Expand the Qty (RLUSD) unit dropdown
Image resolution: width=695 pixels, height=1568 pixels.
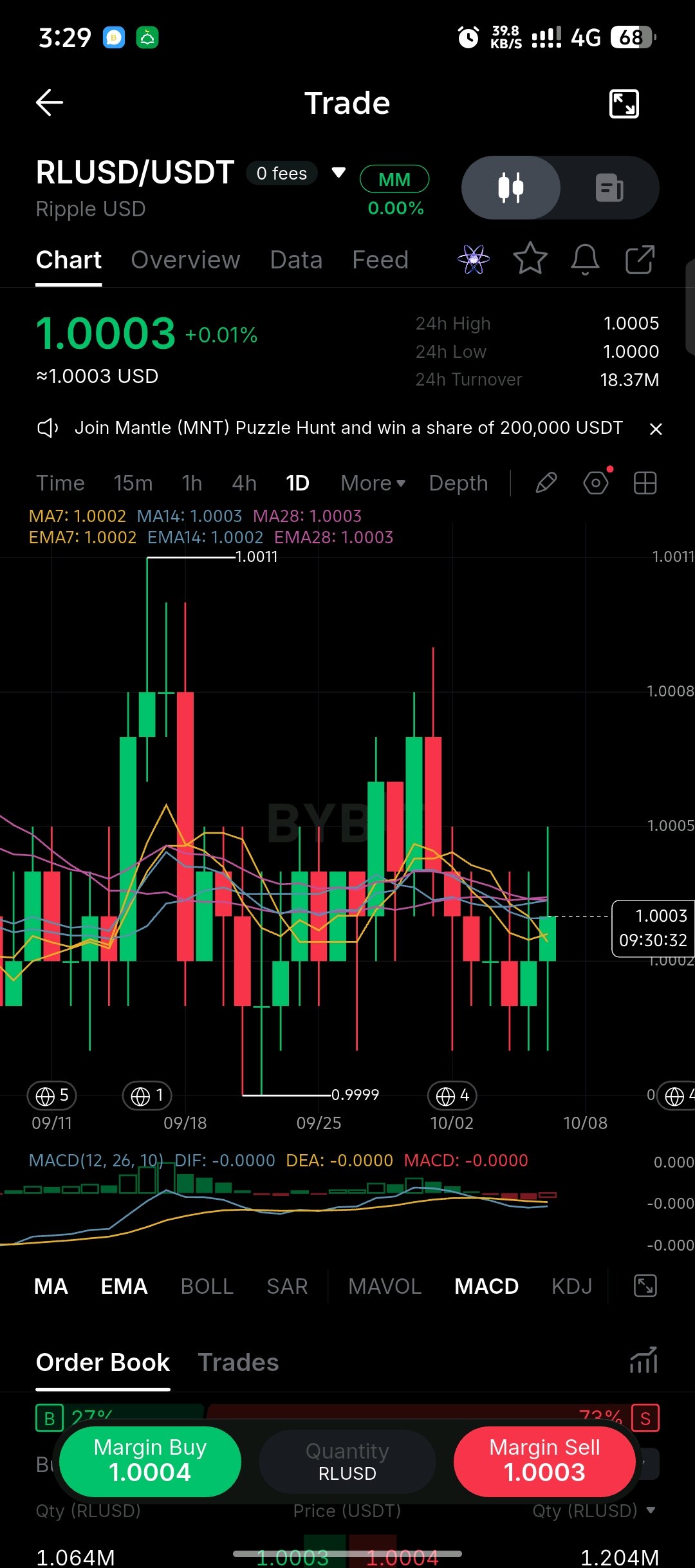pos(651,1510)
